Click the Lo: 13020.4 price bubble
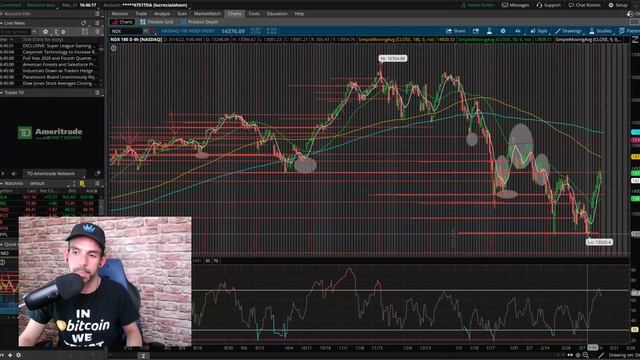Screen dimensions: 640x360 click(599, 242)
